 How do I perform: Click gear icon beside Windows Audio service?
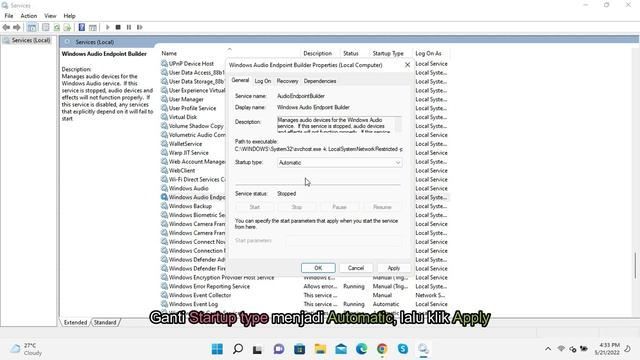pyautogui.click(x=164, y=188)
